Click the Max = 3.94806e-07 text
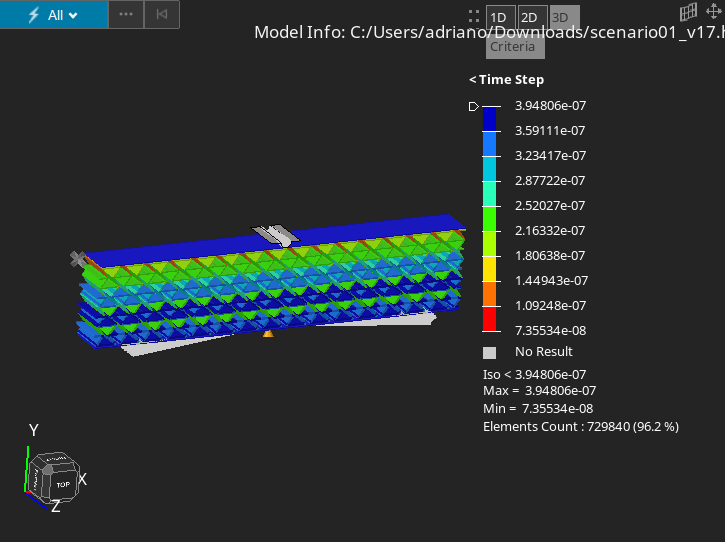The image size is (725, 542). [x=540, y=391]
